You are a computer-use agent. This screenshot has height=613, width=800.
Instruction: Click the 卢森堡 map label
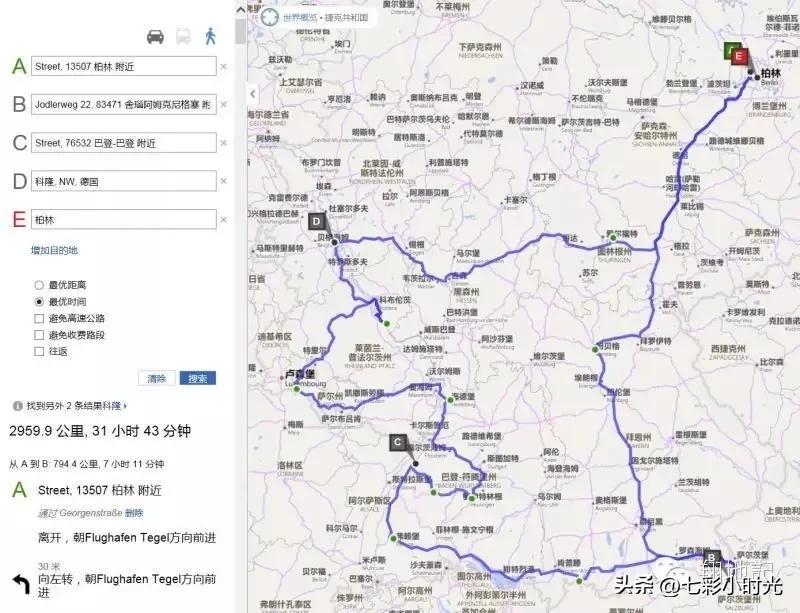(x=300, y=374)
